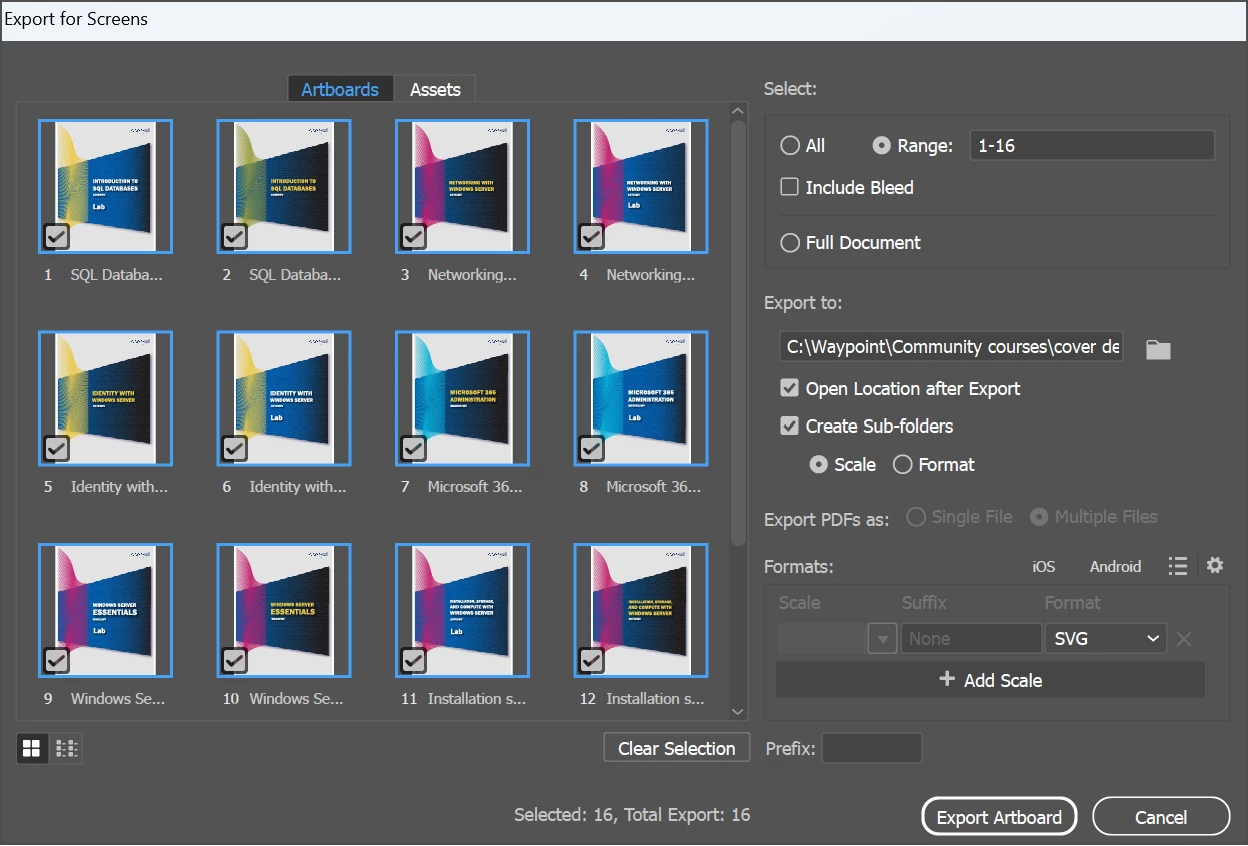1248x846 pixels.
Task: Choose Scale sub-folder option
Action: click(819, 465)
